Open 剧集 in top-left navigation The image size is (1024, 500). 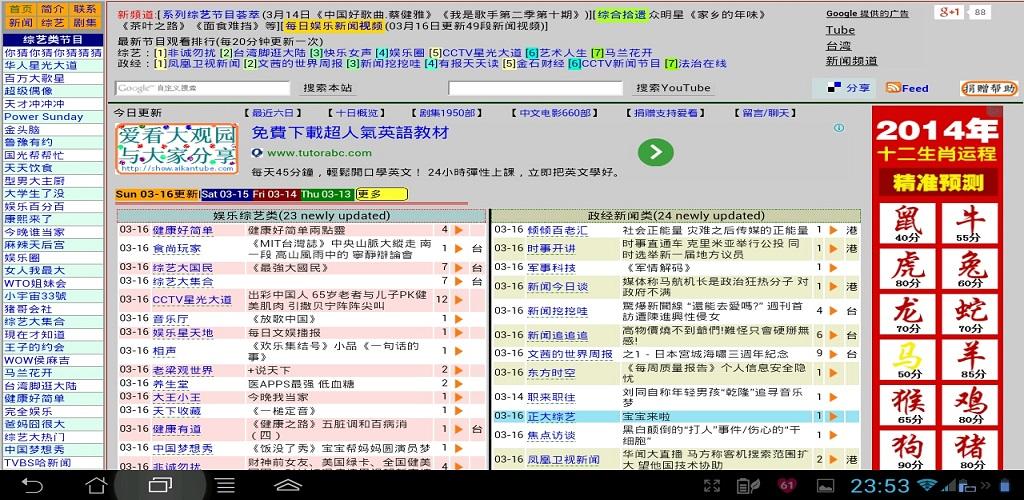tap(84, 22)
